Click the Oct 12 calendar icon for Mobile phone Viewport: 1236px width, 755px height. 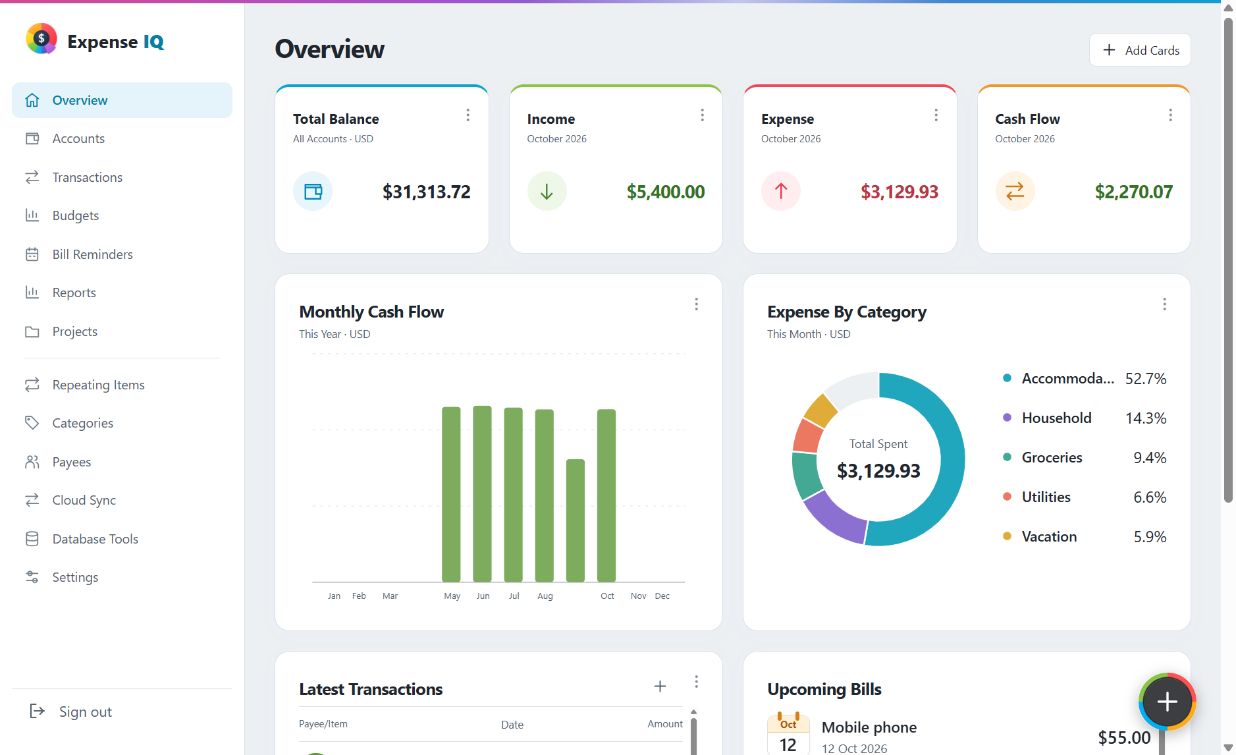[x=788, y=735]
